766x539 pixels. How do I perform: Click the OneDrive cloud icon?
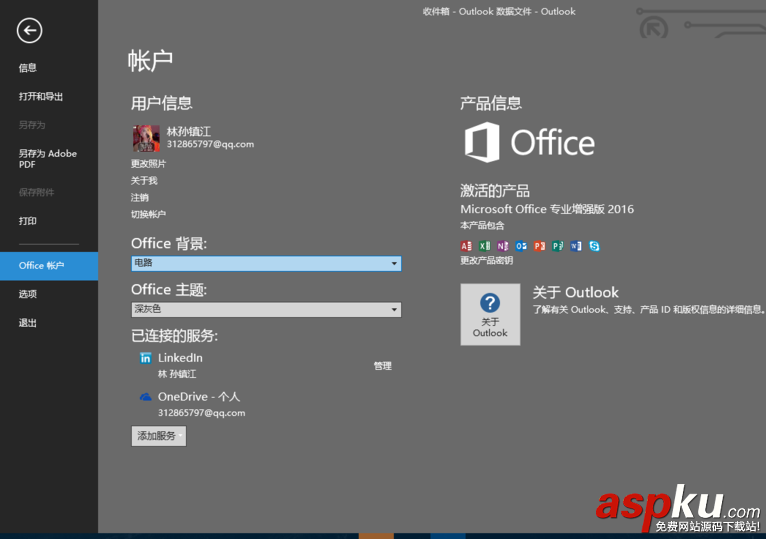pyautogui.click(x=146, y=397)
